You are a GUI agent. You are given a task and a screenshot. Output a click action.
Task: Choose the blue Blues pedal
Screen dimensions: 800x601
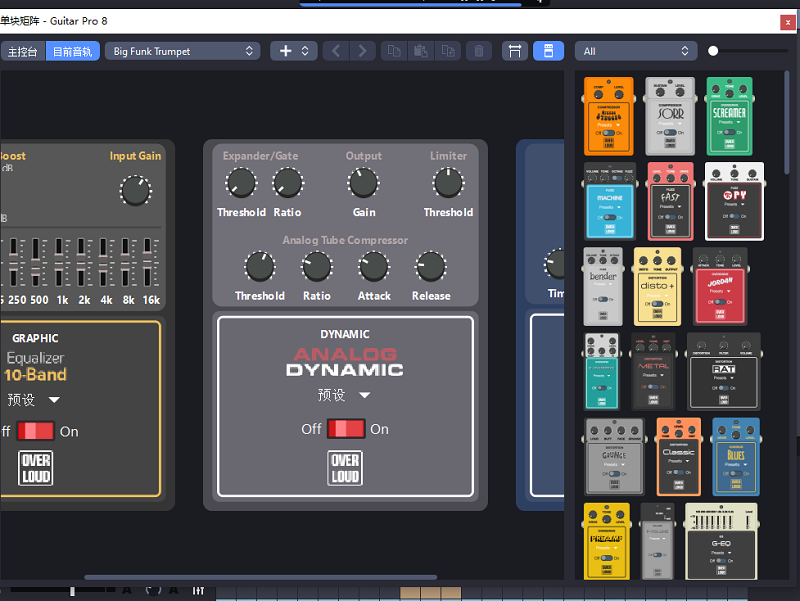[x=735, y=456]
